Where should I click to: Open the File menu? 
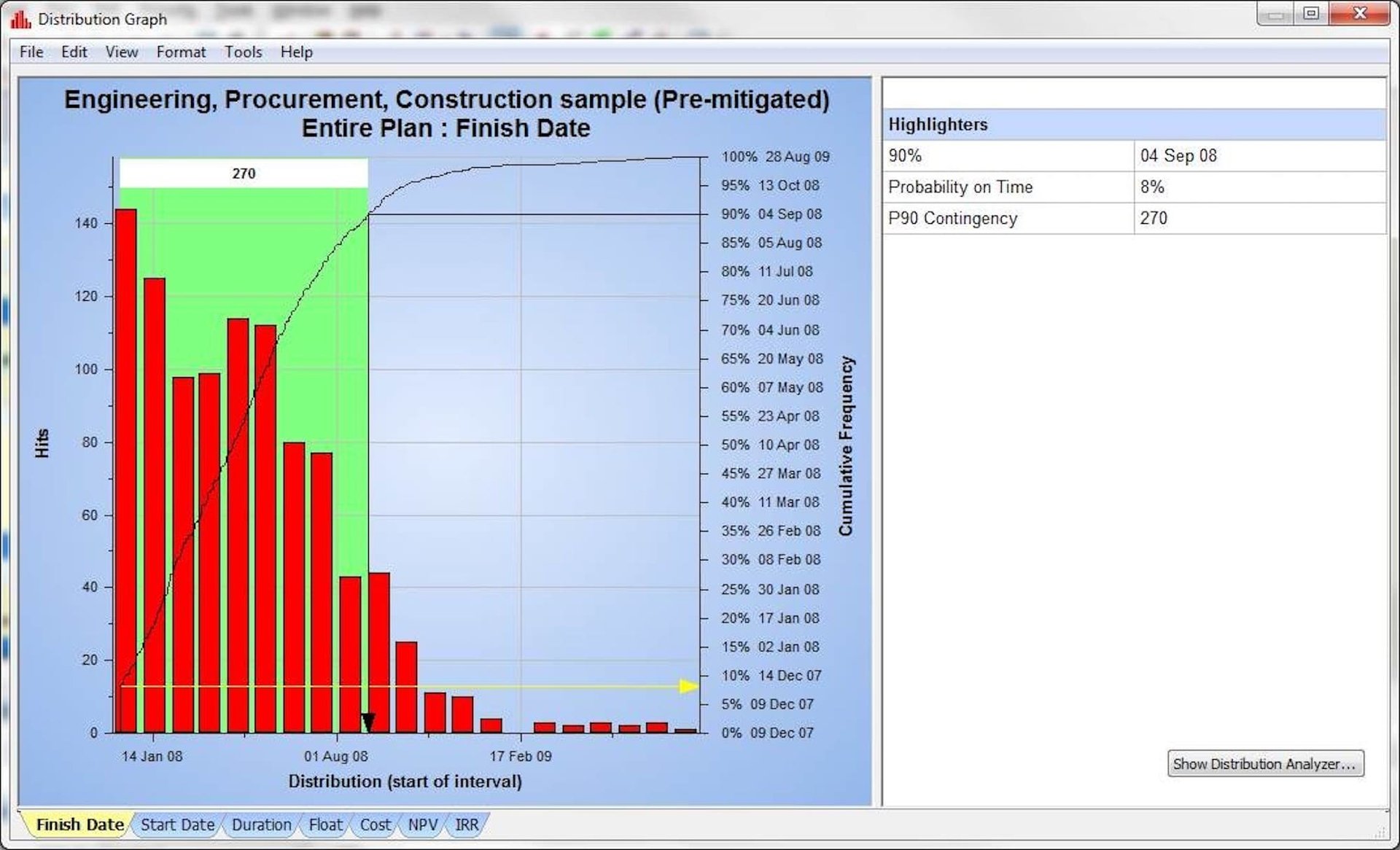(31, 51)
